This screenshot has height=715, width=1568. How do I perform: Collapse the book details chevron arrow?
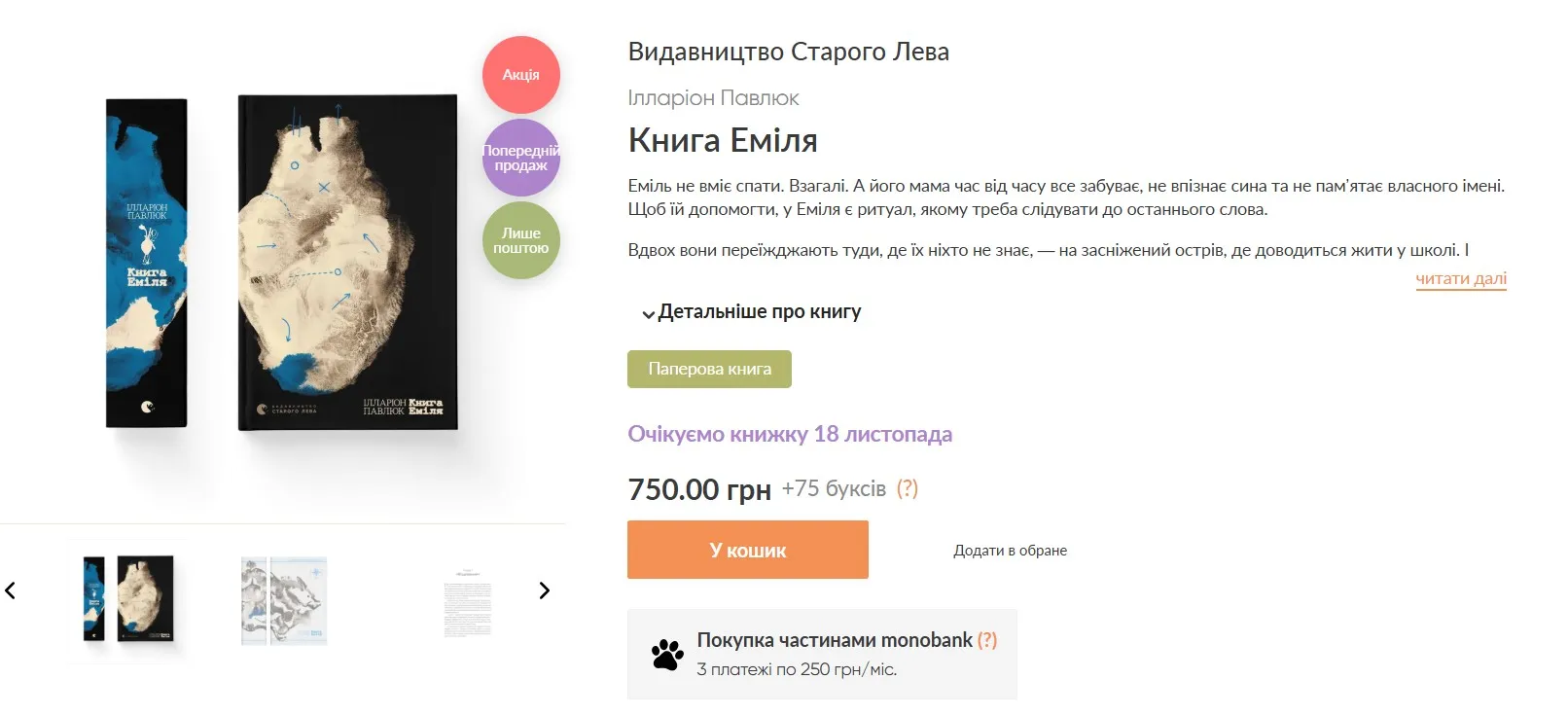point(645,313)
